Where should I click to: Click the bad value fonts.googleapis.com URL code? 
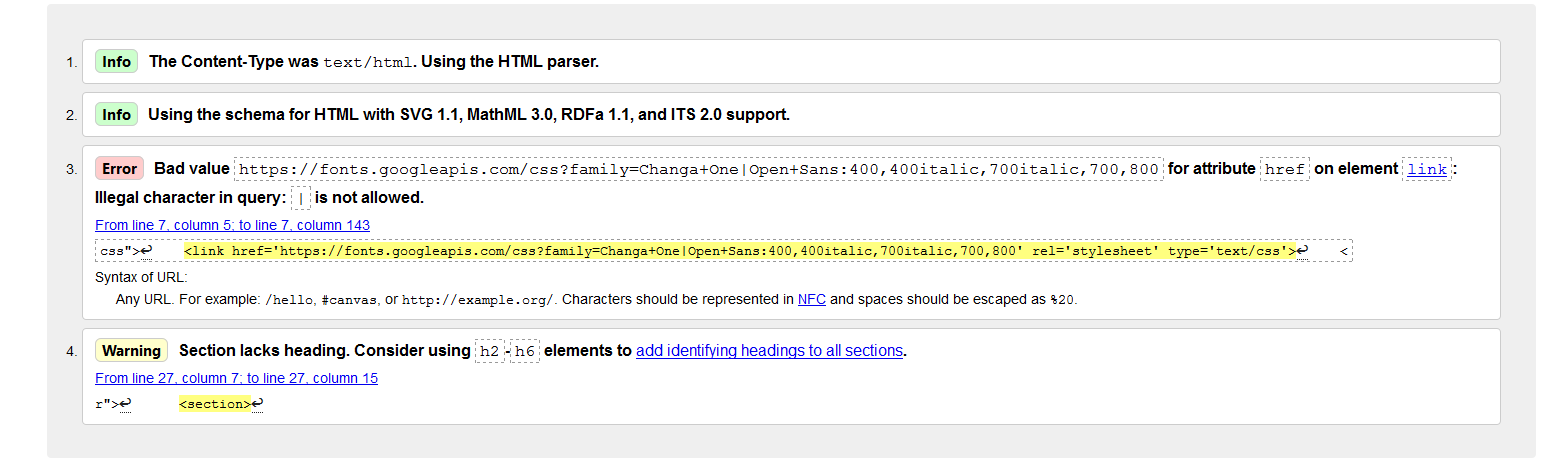click(x=698, y=169)
